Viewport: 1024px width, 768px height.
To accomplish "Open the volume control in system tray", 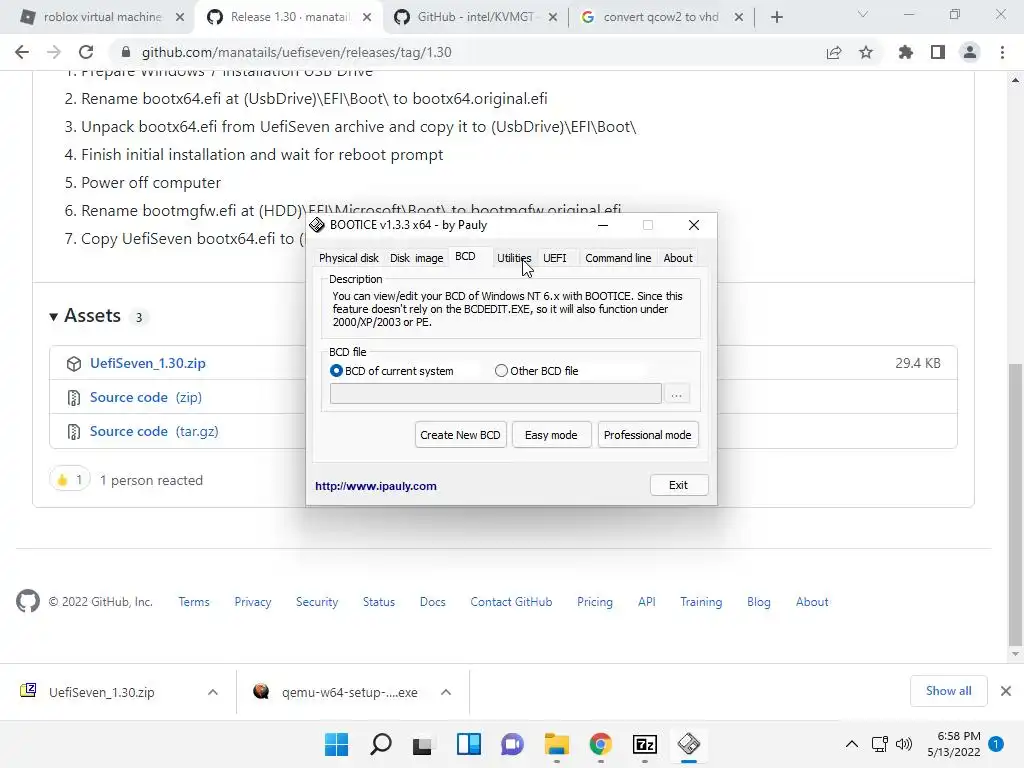I will tap(904, 744).
